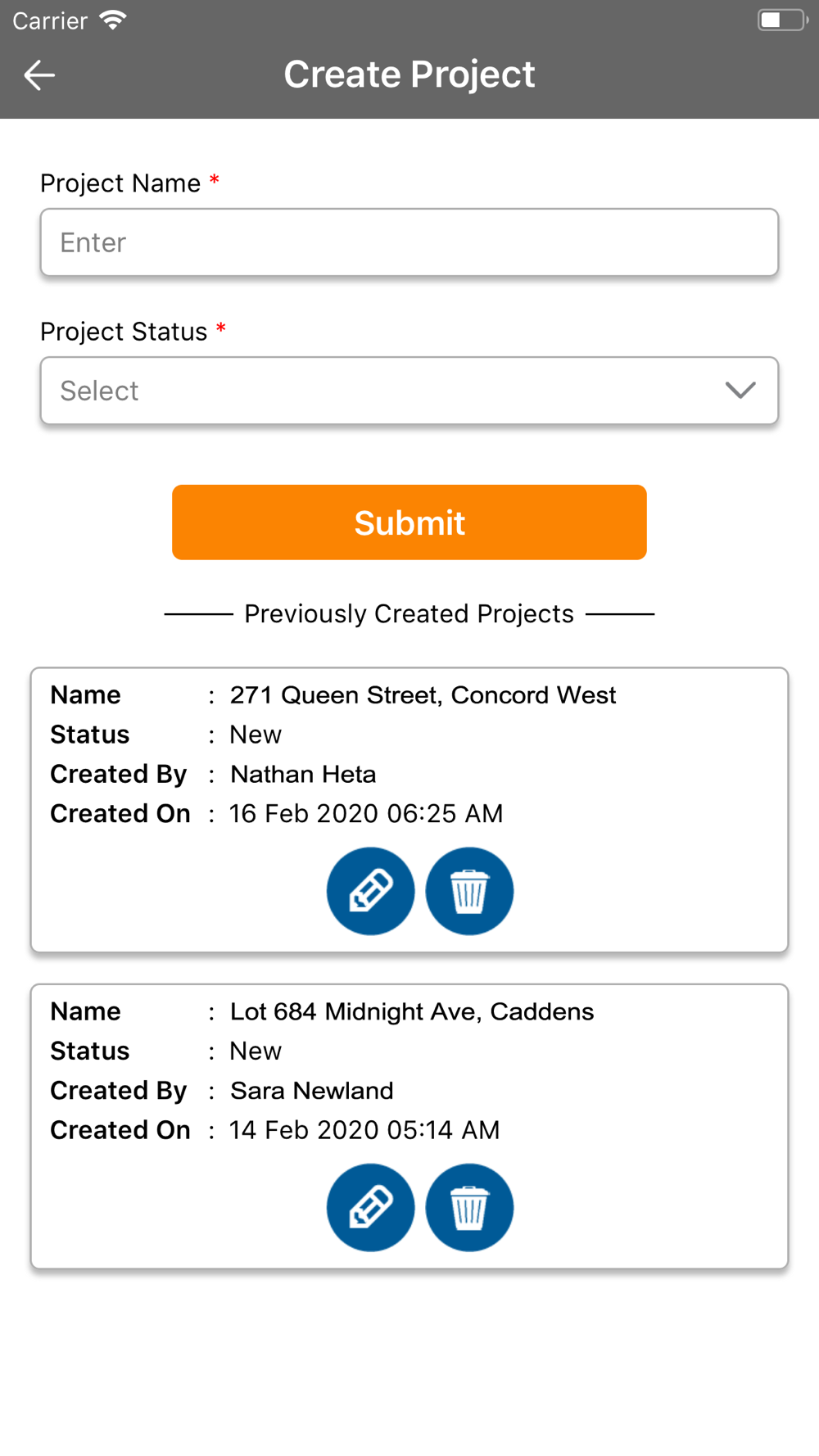Tap the Previously Created Projects heading
Screen dimensions: 819x1456
pyautogui.click(x=409, y=614)
